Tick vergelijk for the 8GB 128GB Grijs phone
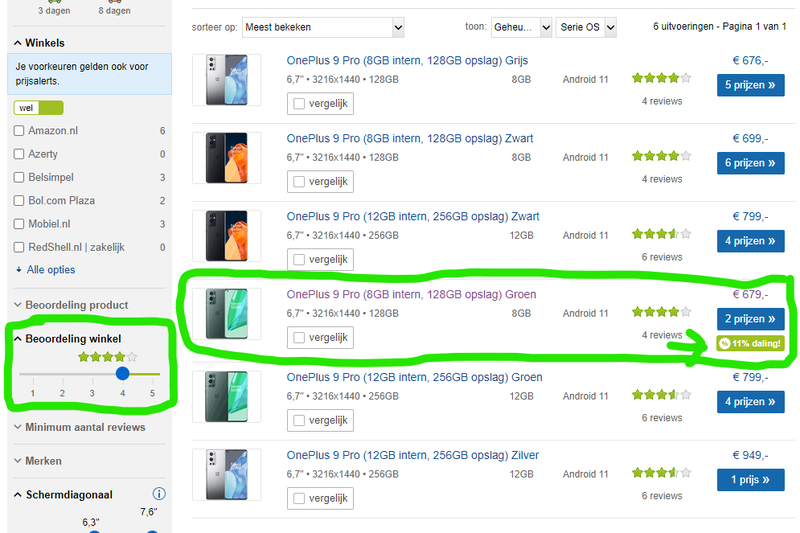The image size is (800, 533). 299,104
